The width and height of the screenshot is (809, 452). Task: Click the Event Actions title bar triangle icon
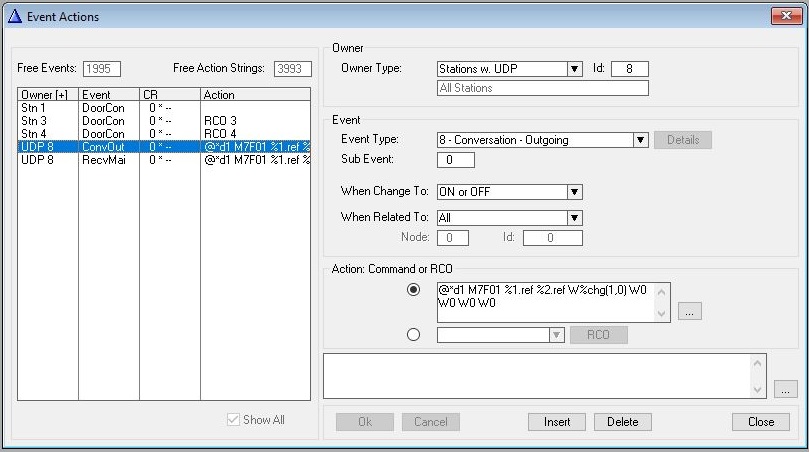pos(14,16)
